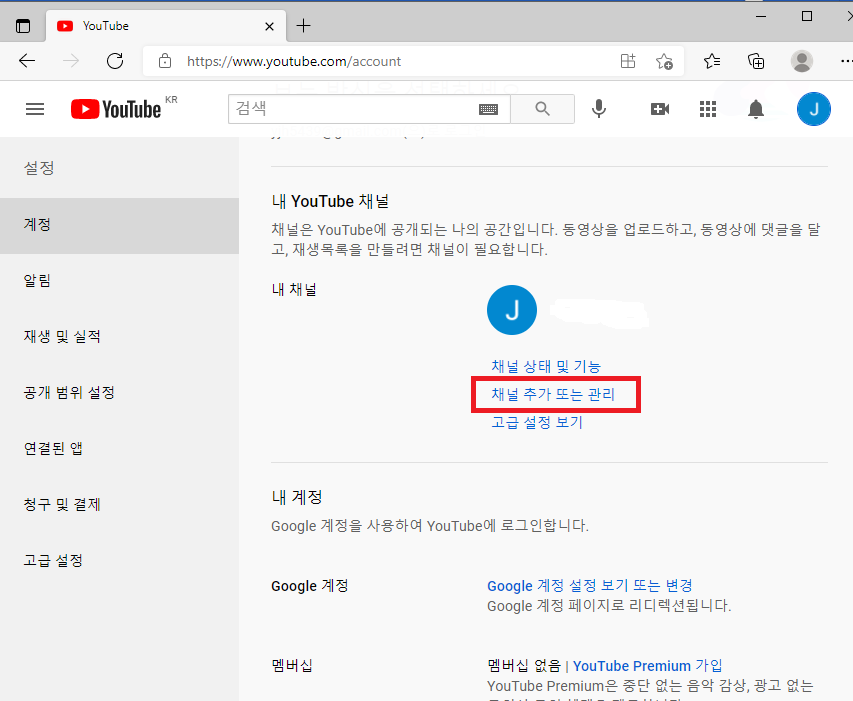
Task: Open the 채널 추가 또는 관리 link
Action: coord(553,394)
